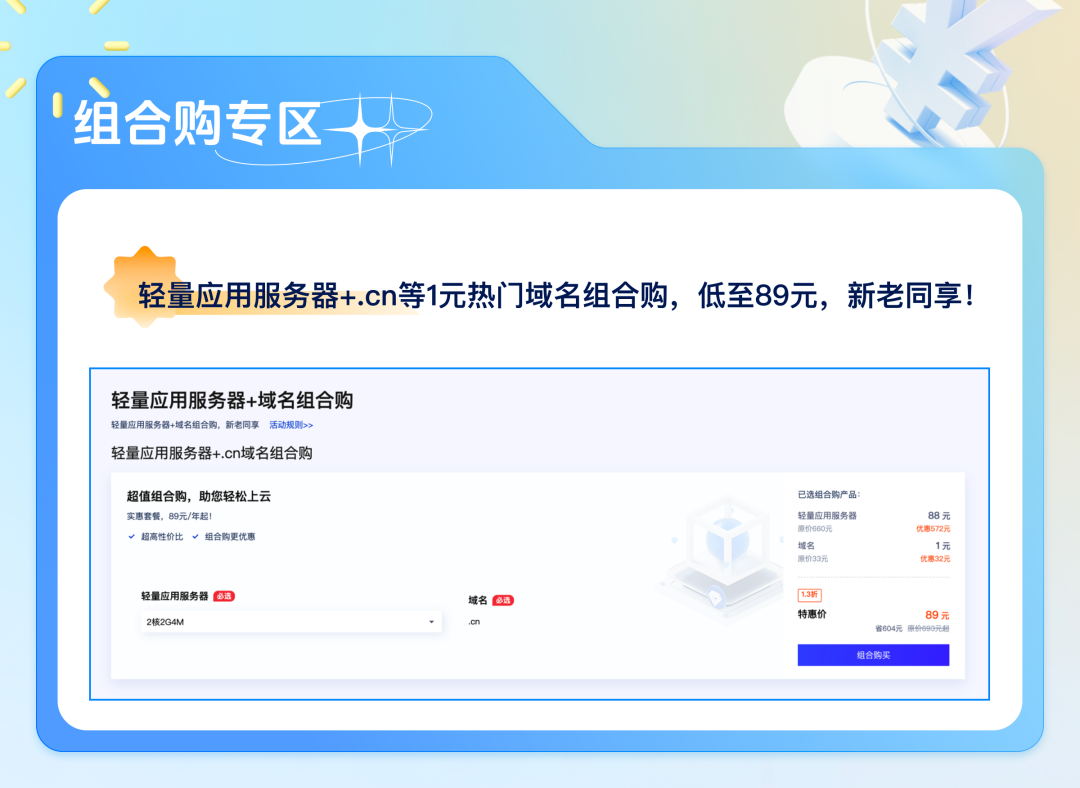Click the "原价33元" original price
The height and width of the screenshot is (788, 1080).
tap(813, 559)
